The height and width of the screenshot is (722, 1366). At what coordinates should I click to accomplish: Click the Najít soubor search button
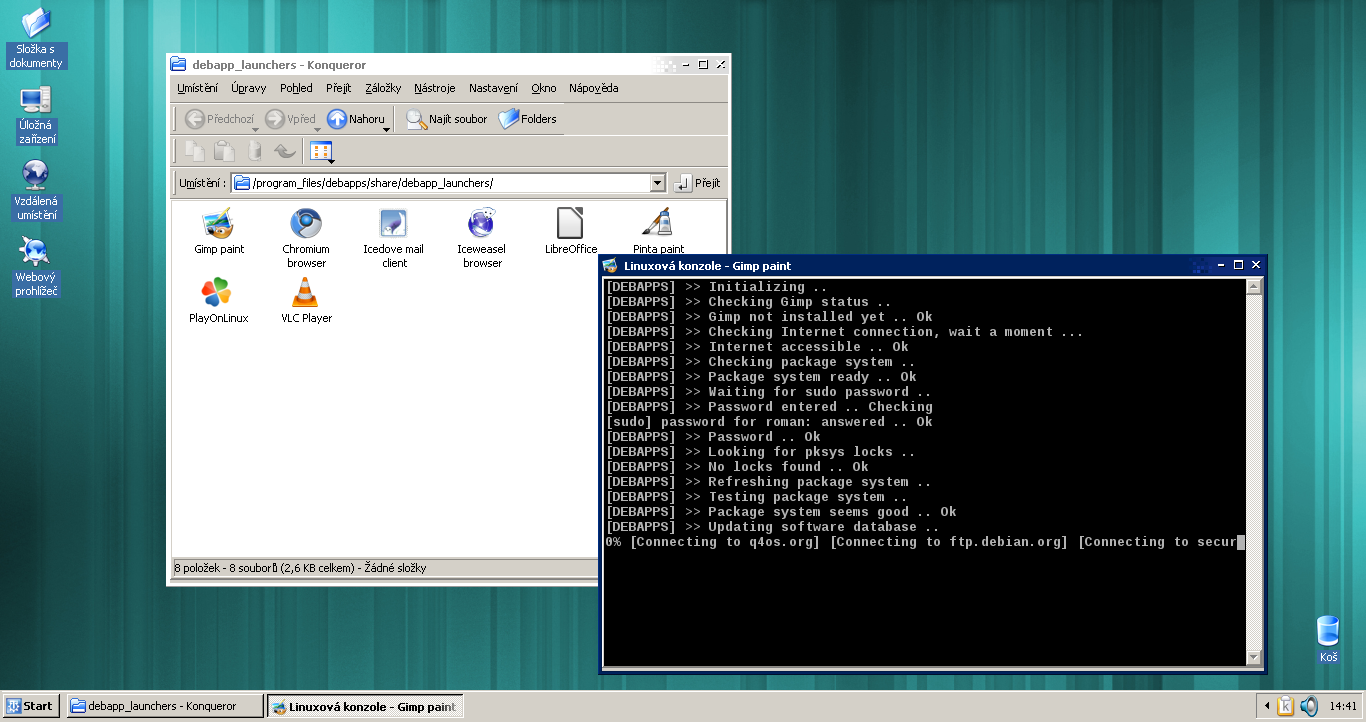tap(447, 119)
